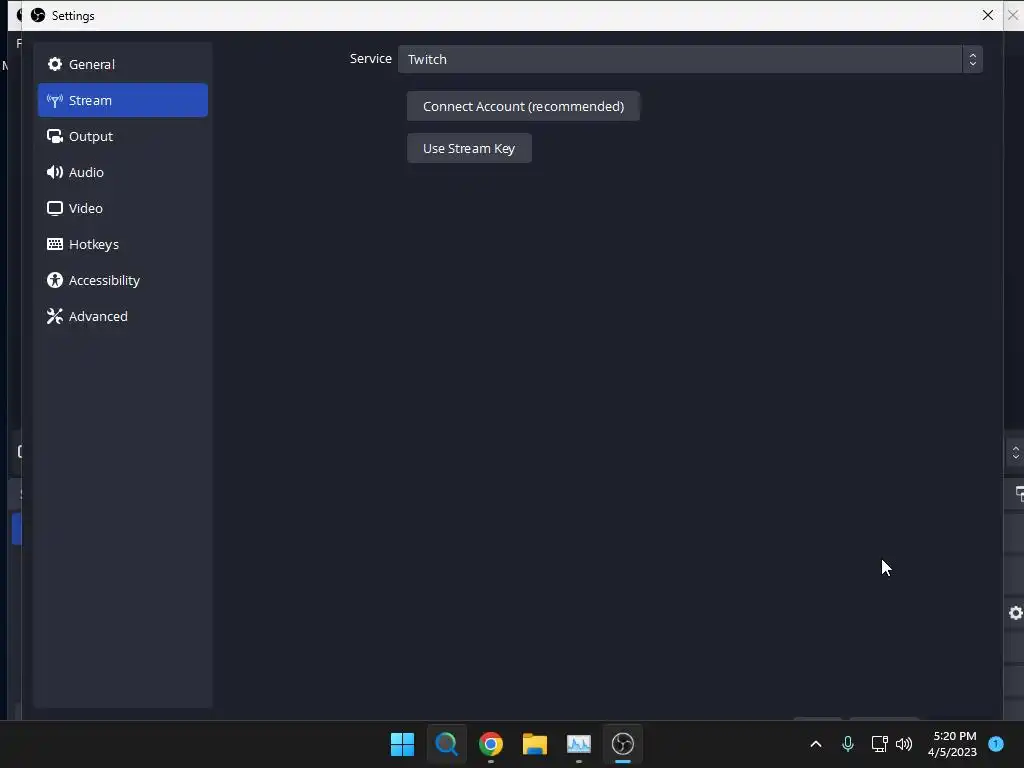Show hidden system tray icons
1024x768 pixels.
pos(816,744)
